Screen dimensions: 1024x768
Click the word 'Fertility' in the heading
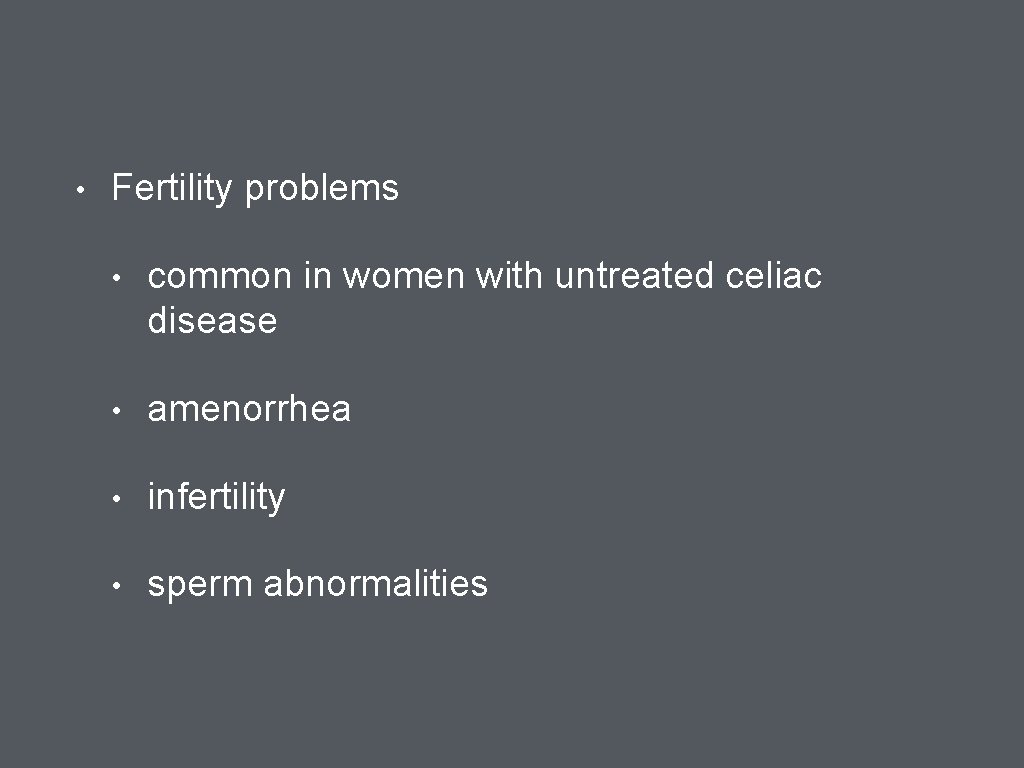pos(172,189)
